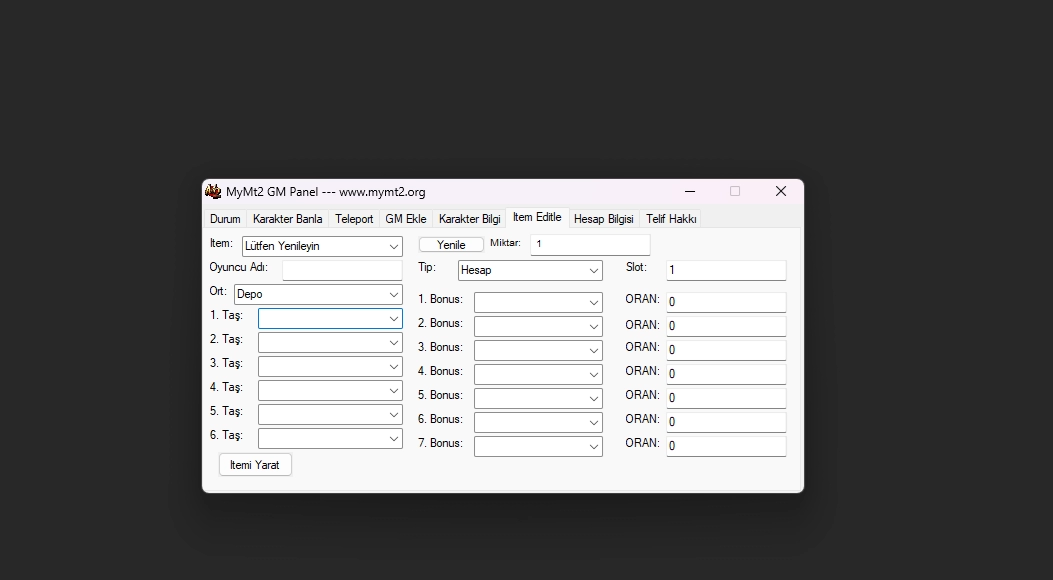Expand the 5. Taş dropdown
This screenshot has width=1053, height=580.
click(330, 415)
